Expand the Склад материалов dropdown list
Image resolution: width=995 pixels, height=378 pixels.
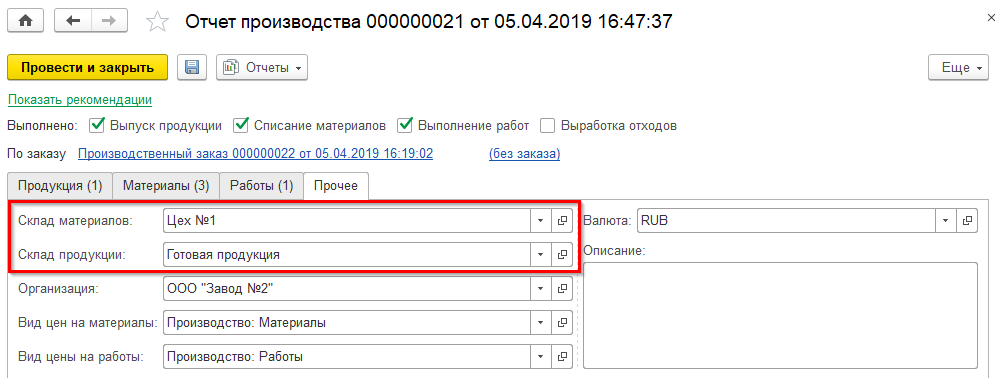coord(541,221)
